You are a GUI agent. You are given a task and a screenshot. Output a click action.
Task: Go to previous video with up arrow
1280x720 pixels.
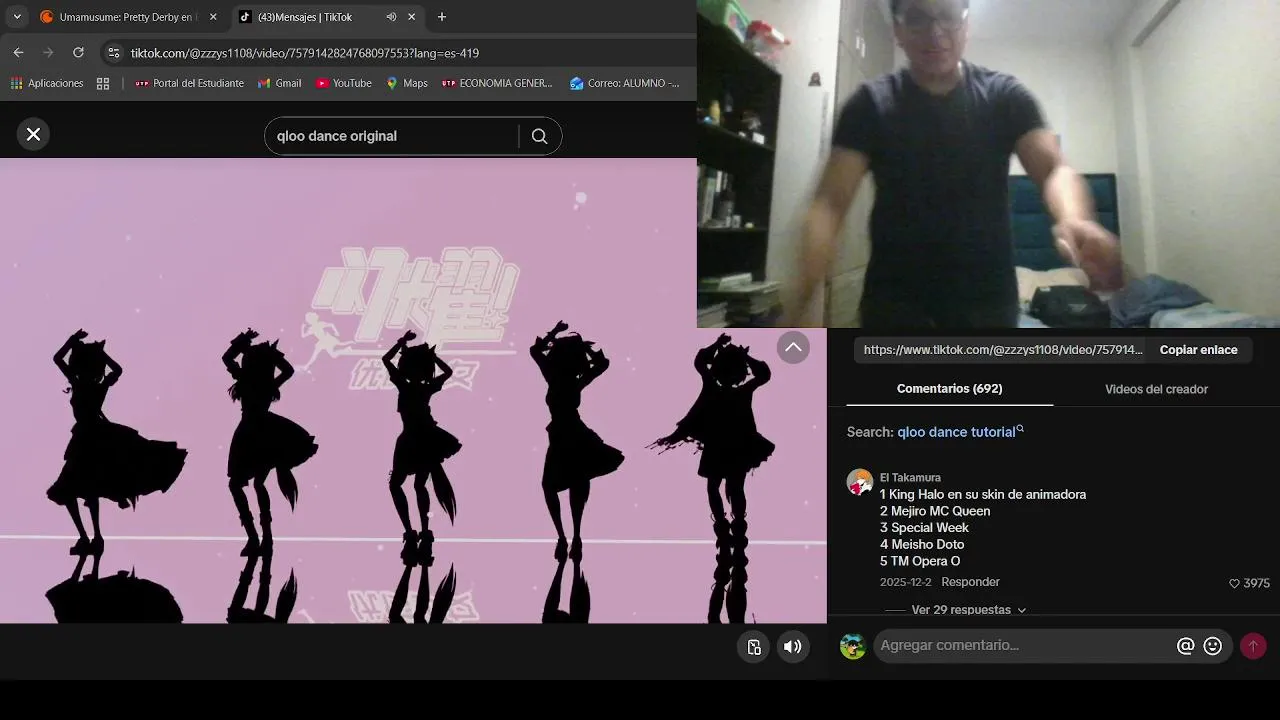click(793, 348)
